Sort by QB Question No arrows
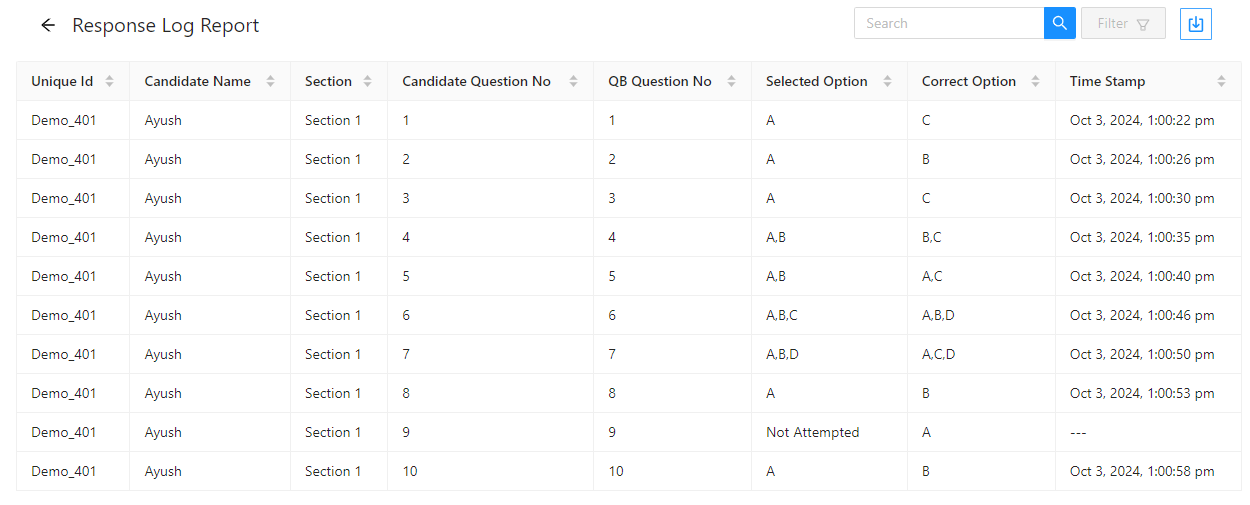 pyautogui.click(x=732, y=81)
